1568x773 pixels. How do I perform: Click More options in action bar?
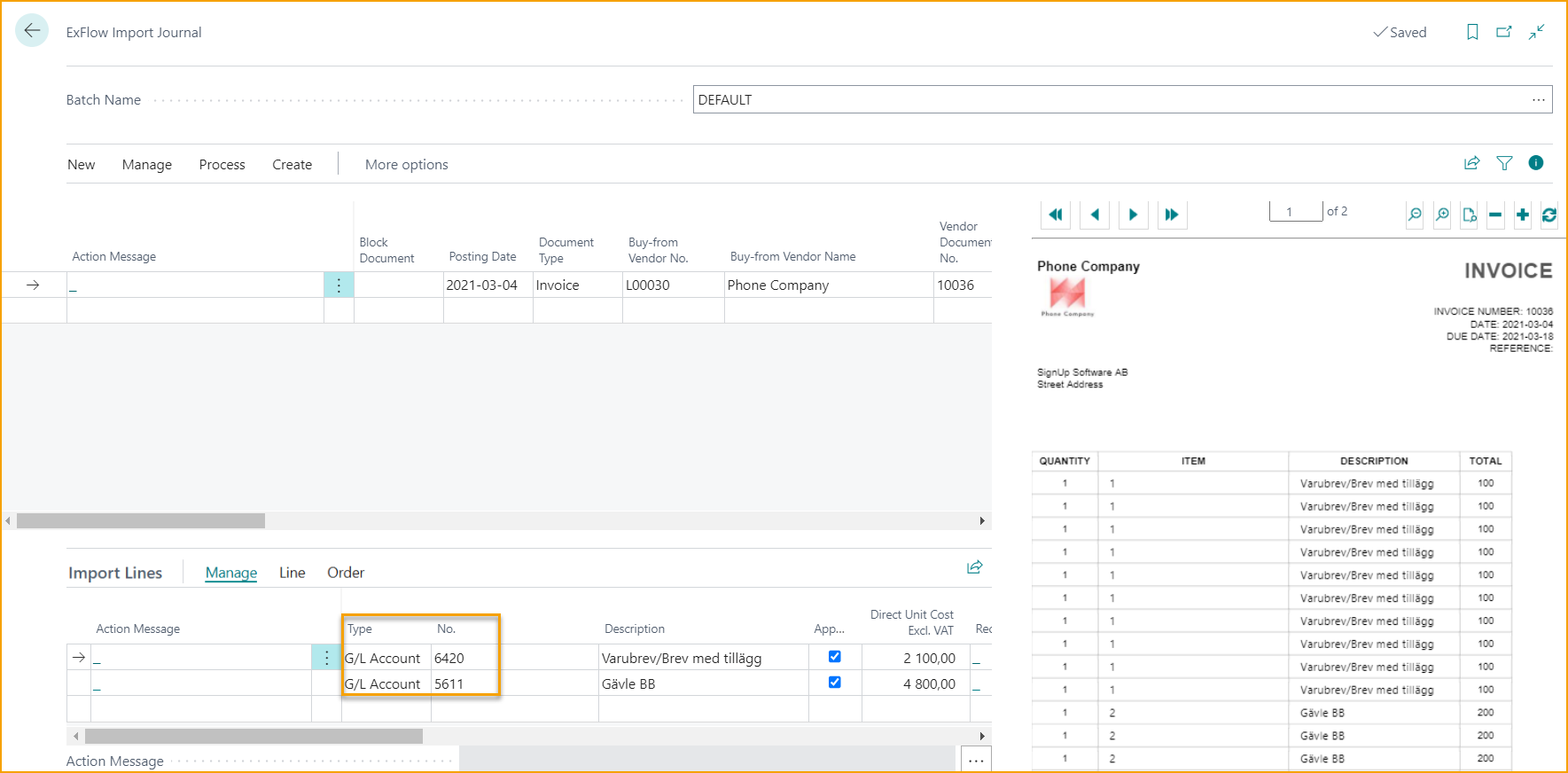tap(406, 165)
